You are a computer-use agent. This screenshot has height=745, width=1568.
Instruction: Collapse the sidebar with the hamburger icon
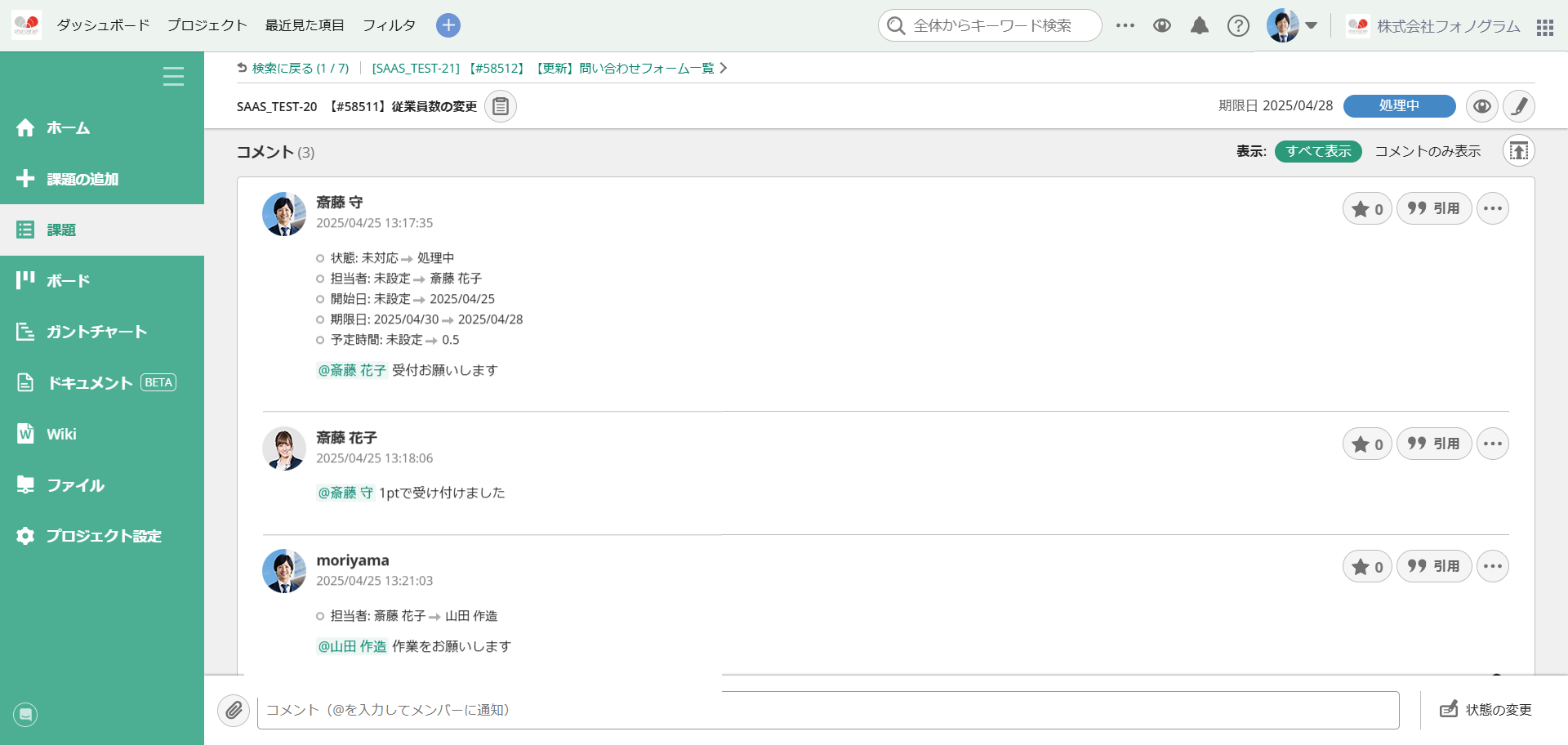[173, 77]
